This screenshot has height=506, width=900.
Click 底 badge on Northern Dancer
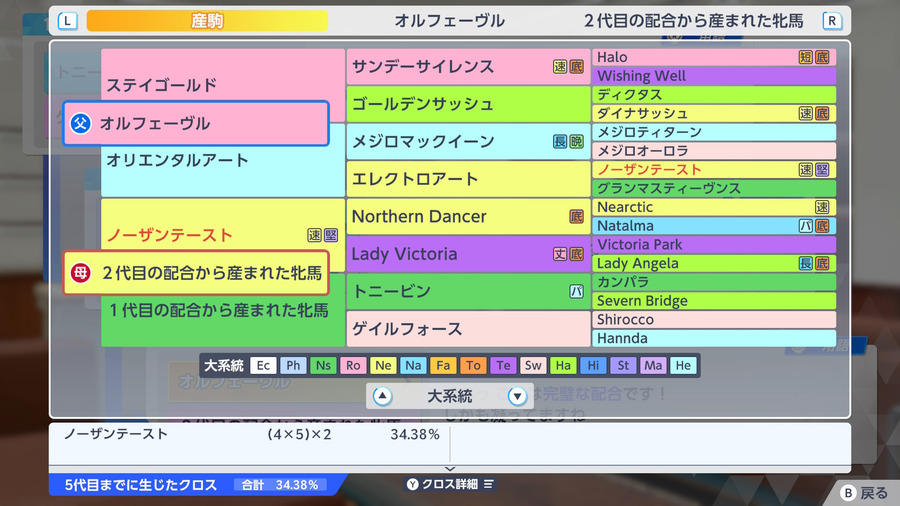tap(576, 216)
